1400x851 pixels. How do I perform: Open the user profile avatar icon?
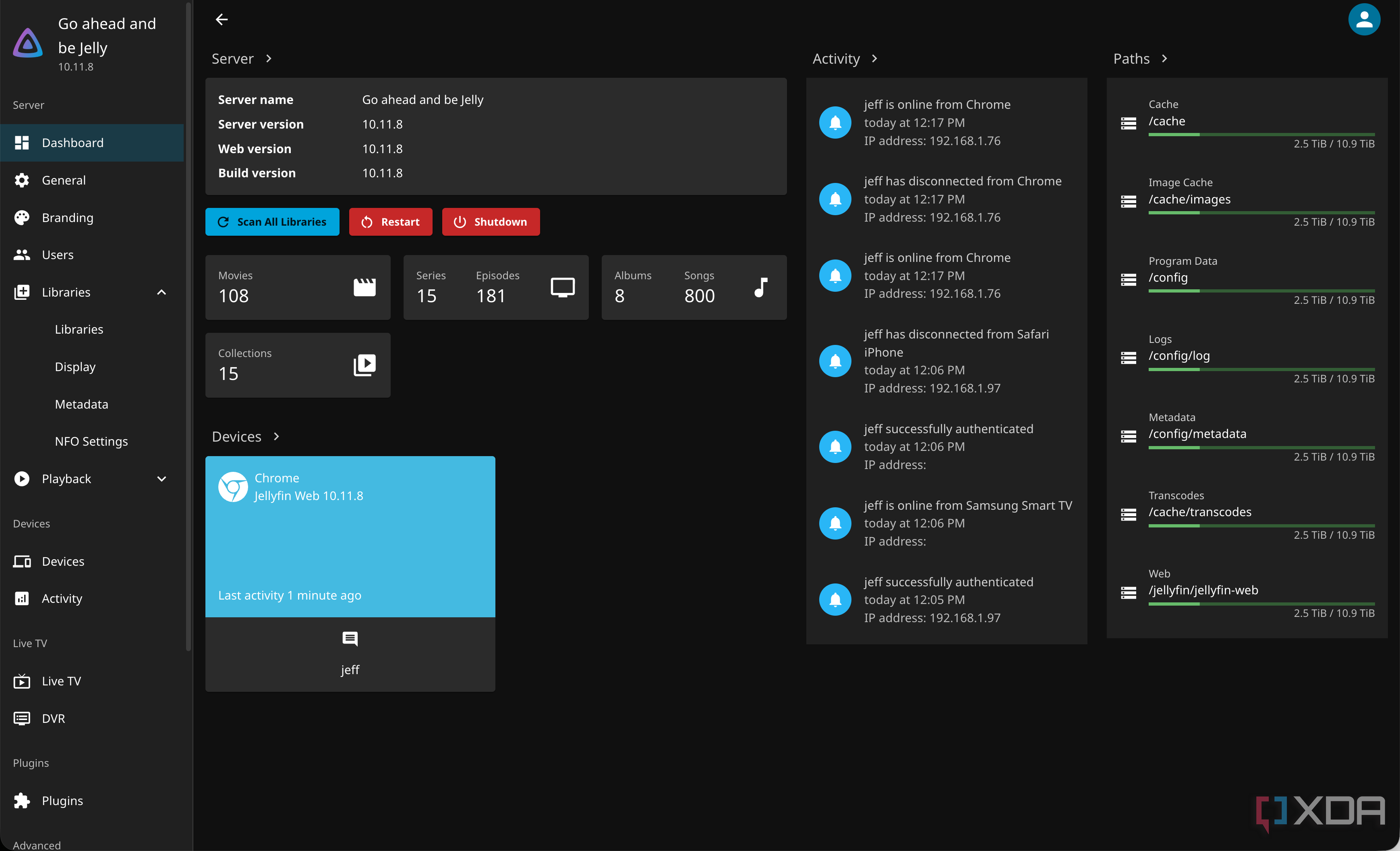pos(1364,20)
